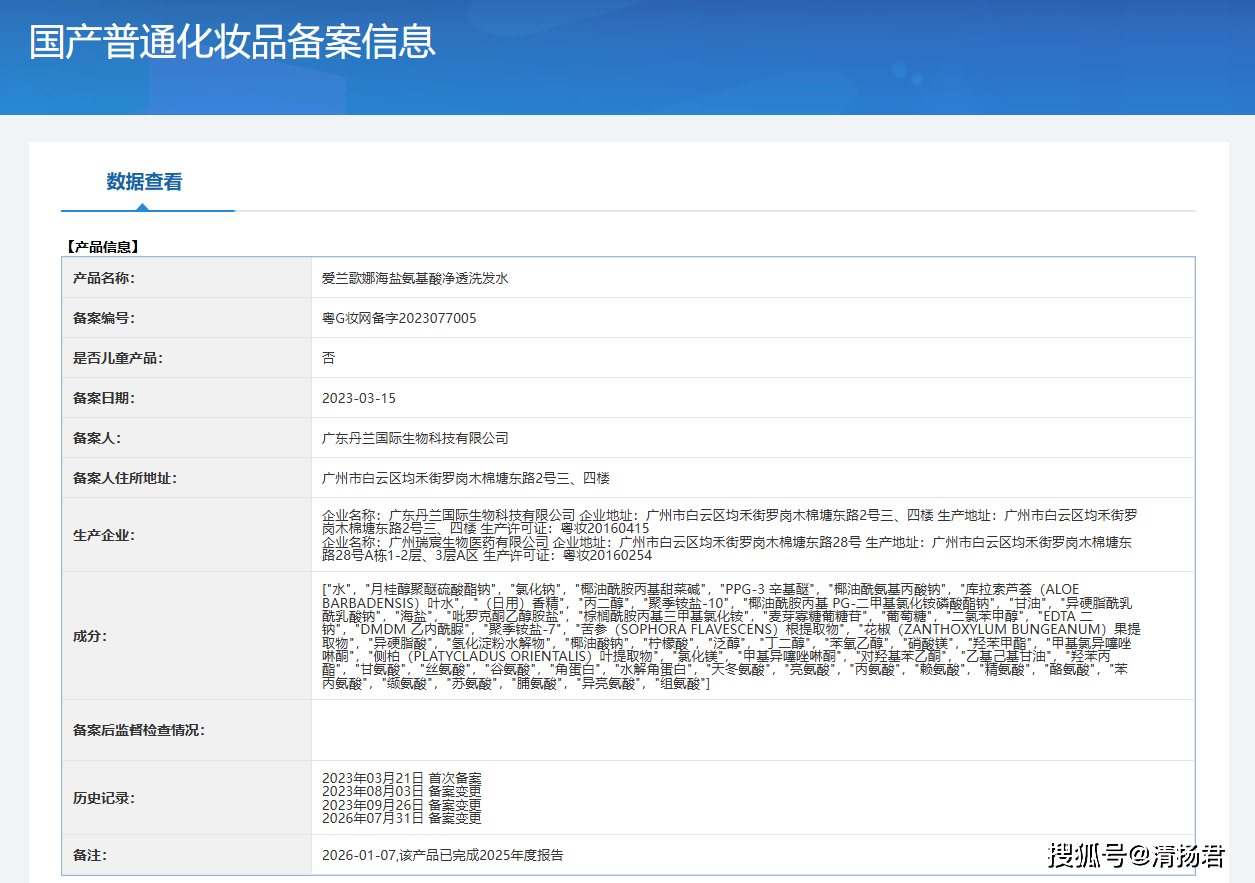Viewport: 1255px width, 883px height.
Task: Select production license text 粤妆20160415
Action: (605, 528)
